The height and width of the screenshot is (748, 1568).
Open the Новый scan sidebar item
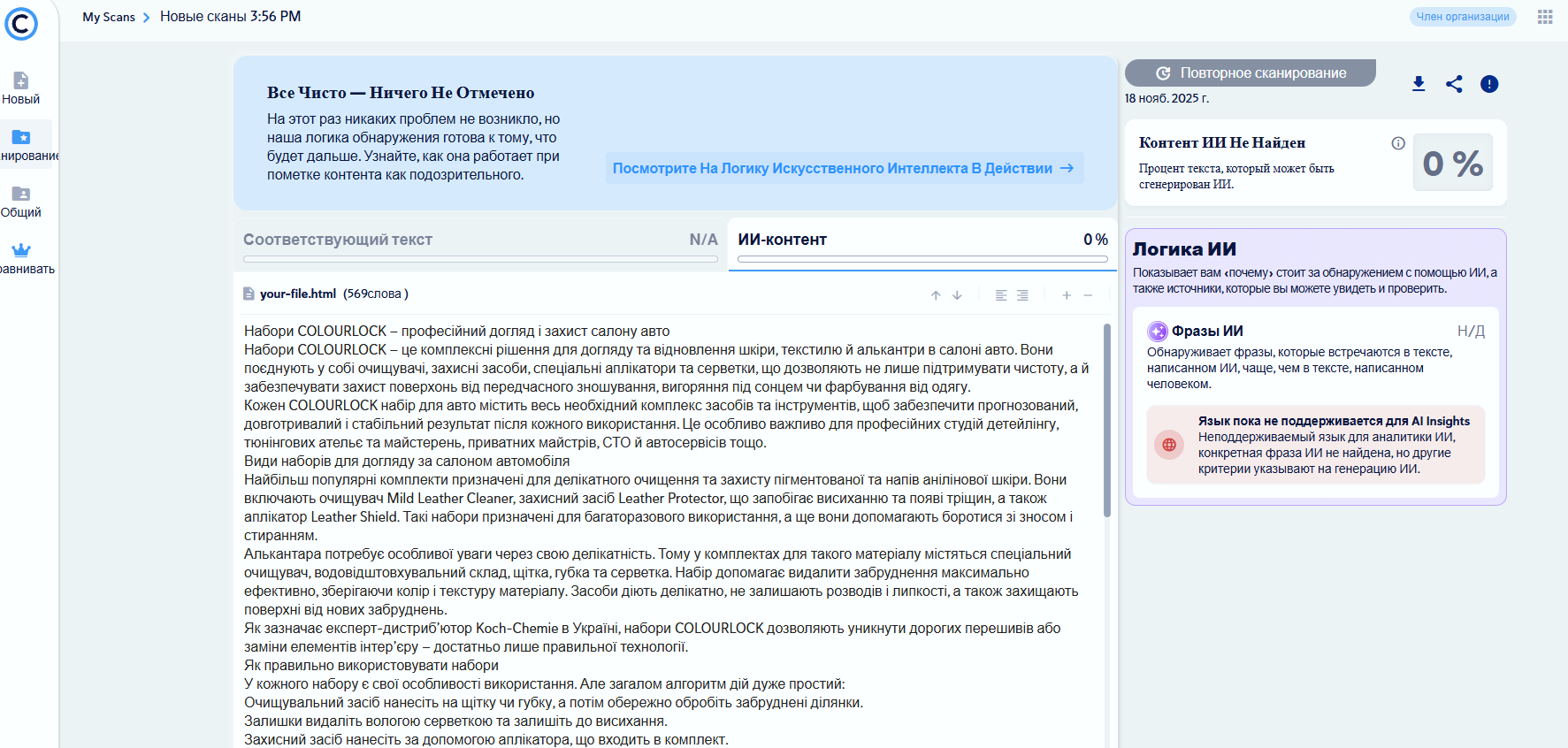click(21, 88)
